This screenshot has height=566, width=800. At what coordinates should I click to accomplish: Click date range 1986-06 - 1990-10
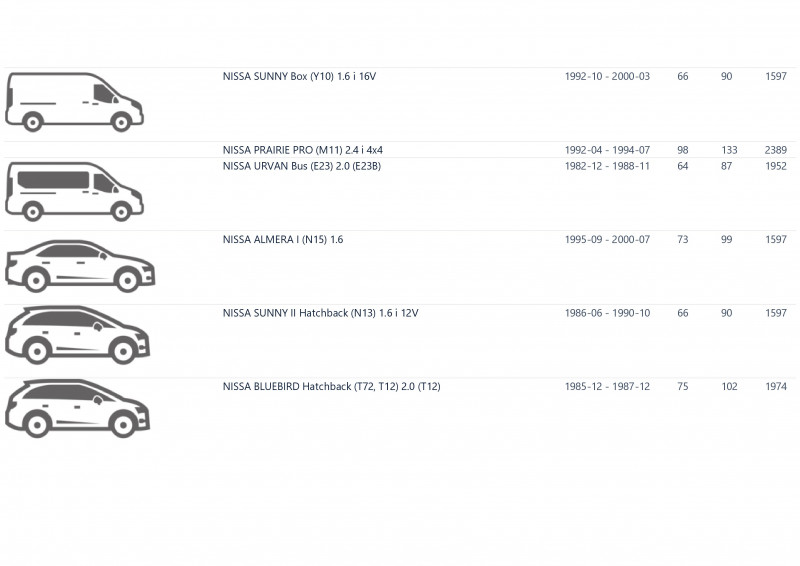click(x=607, y=313)
